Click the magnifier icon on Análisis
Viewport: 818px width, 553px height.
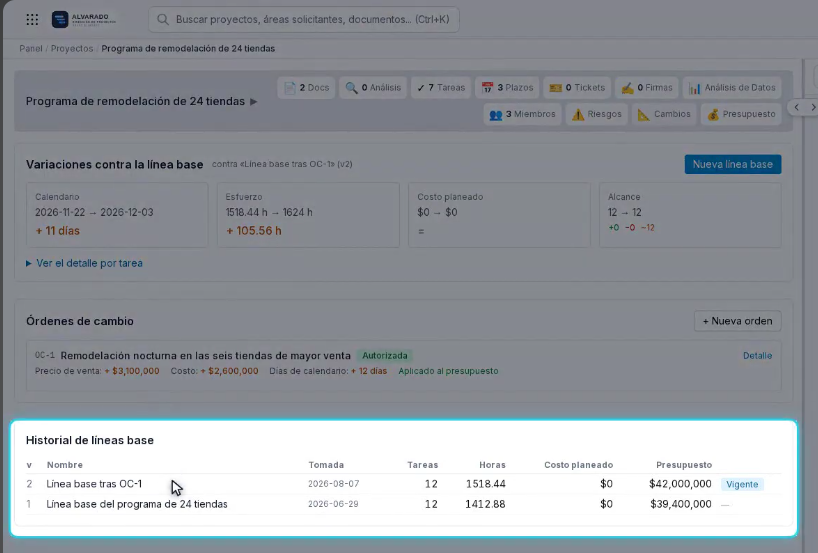coord(352,88)
